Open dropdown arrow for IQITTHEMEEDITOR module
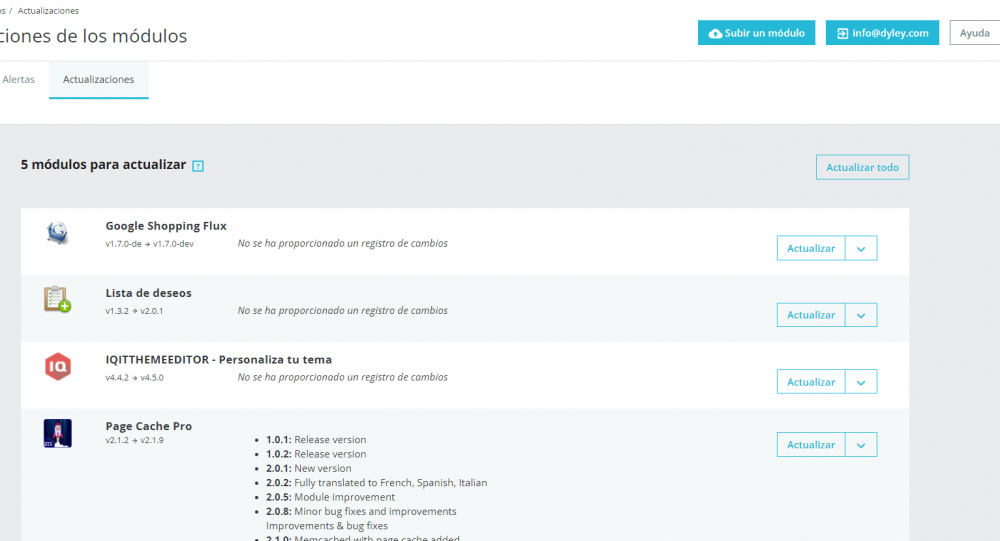1000x541 pixels. [x=861, y=382]
